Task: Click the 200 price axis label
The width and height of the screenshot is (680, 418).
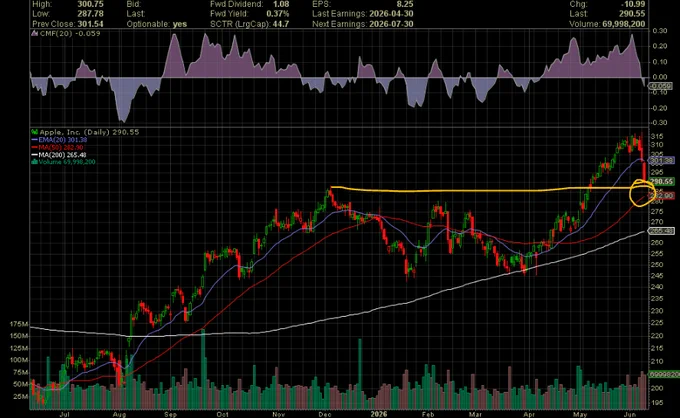Action: [656, 388]
